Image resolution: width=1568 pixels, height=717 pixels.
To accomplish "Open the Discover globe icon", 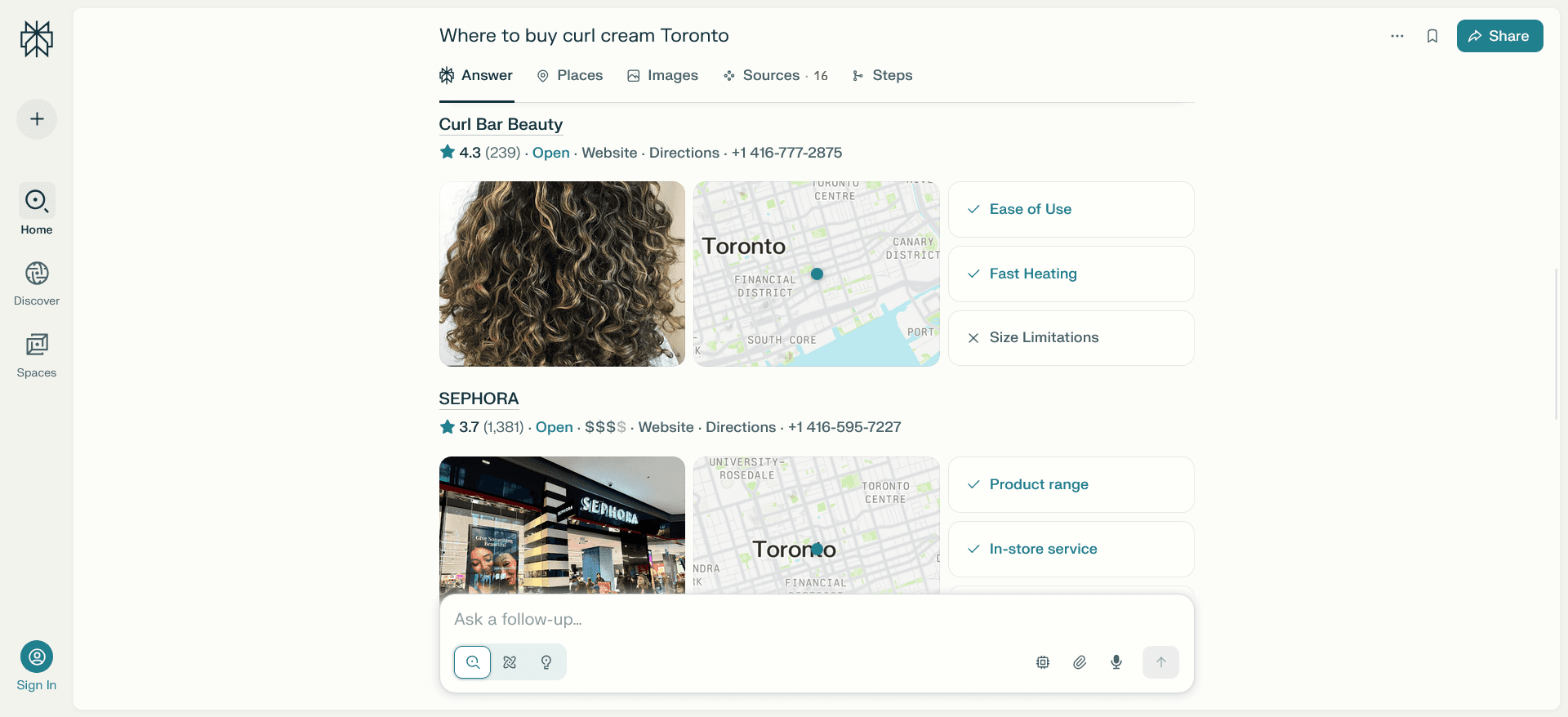I will pyautogui.click(x=37, y=274).
